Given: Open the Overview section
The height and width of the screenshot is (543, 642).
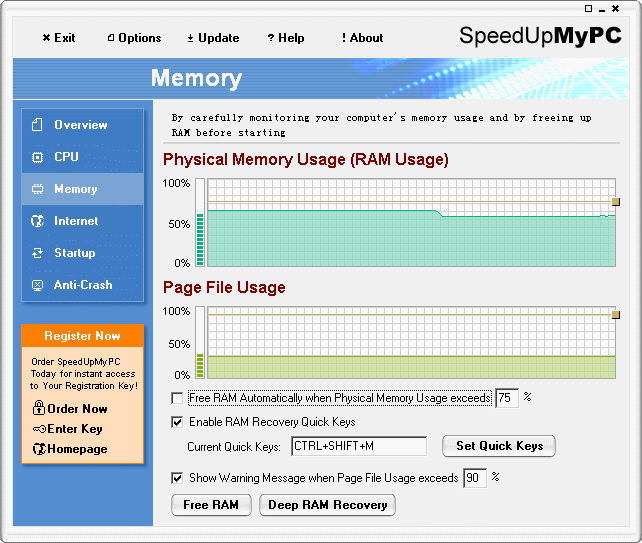Looking at the screenshot, I should (x=82, y=125).
